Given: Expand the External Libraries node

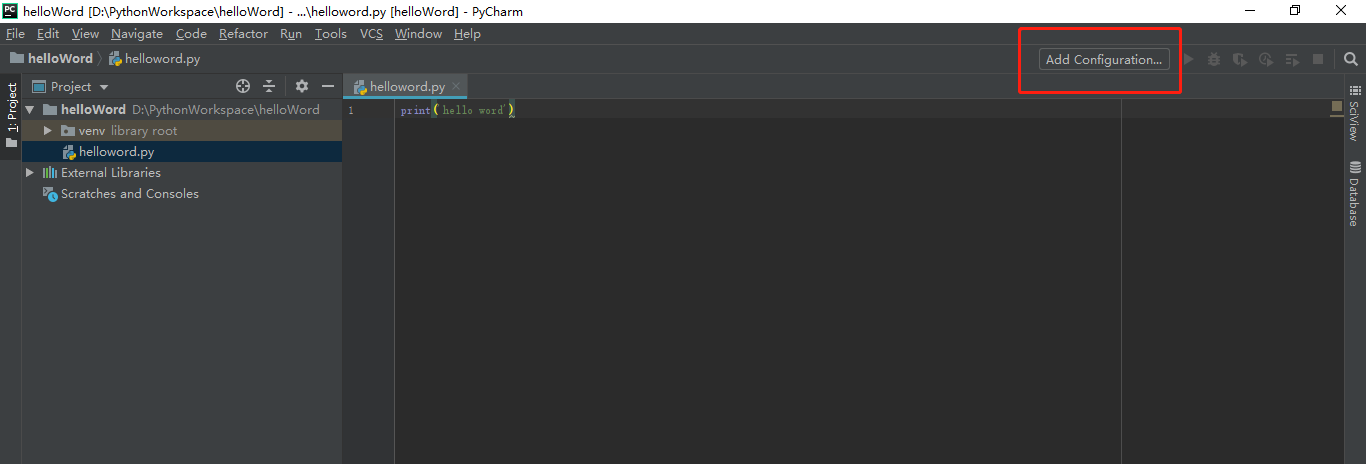Looking at the screenshot, I should [x=30, y=173].
